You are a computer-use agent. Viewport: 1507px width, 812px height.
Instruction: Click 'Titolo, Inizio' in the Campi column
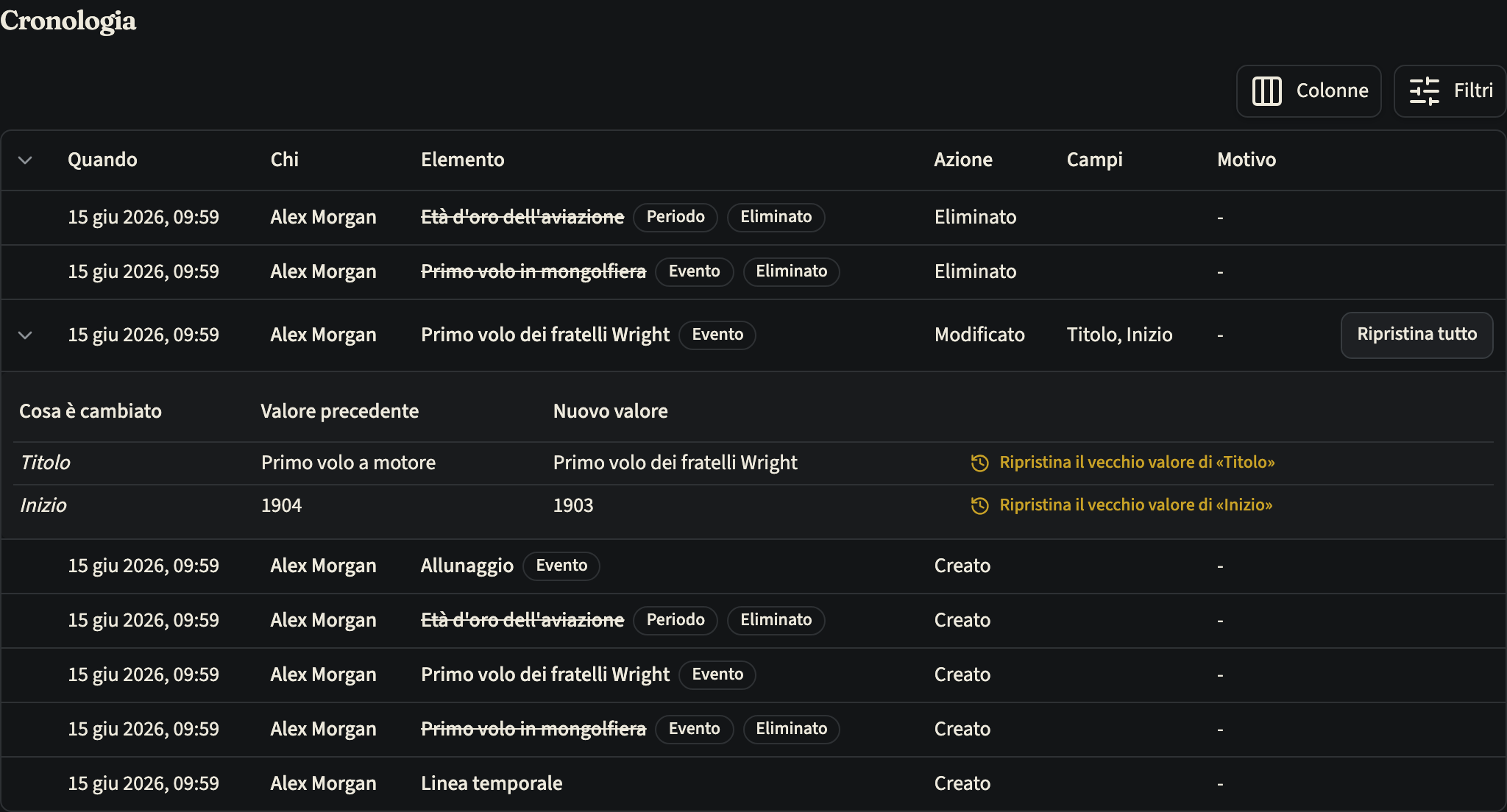coord(1120,335)
